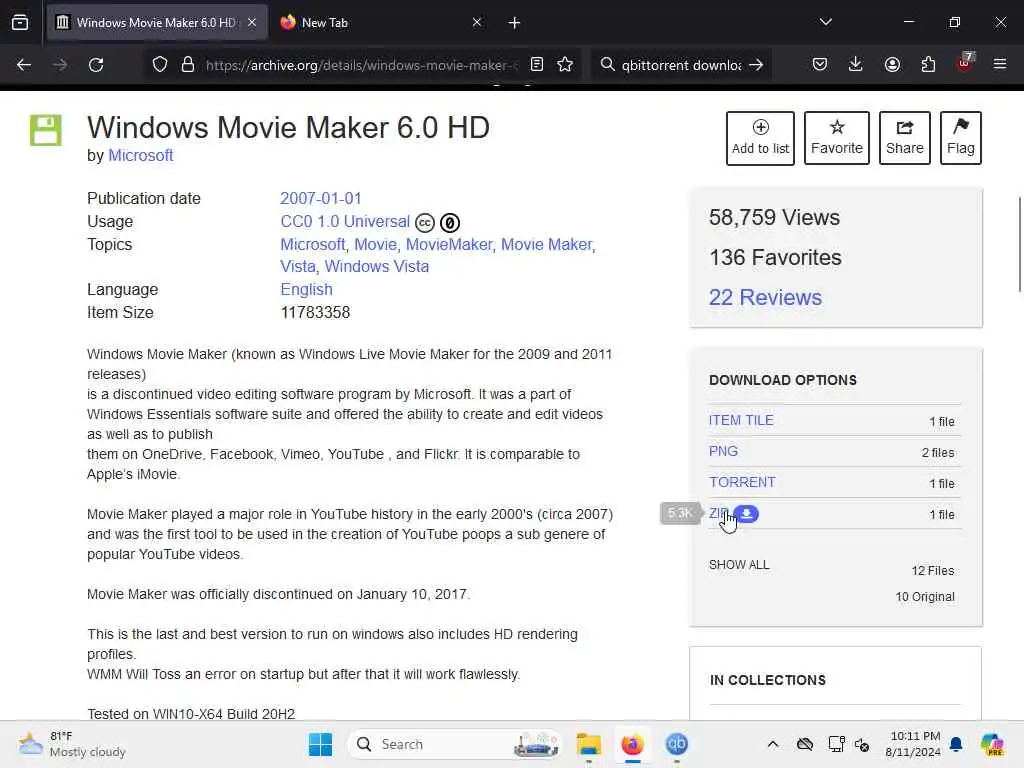Open the Windows Start menu
1024x768 pixels.
320,744
